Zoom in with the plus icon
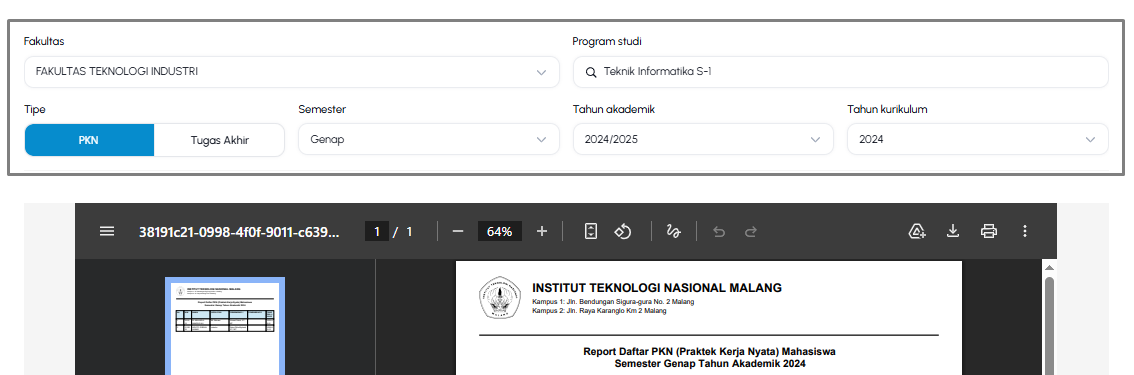This screenshot has width=1134, height=375. [x=542, y=231]
